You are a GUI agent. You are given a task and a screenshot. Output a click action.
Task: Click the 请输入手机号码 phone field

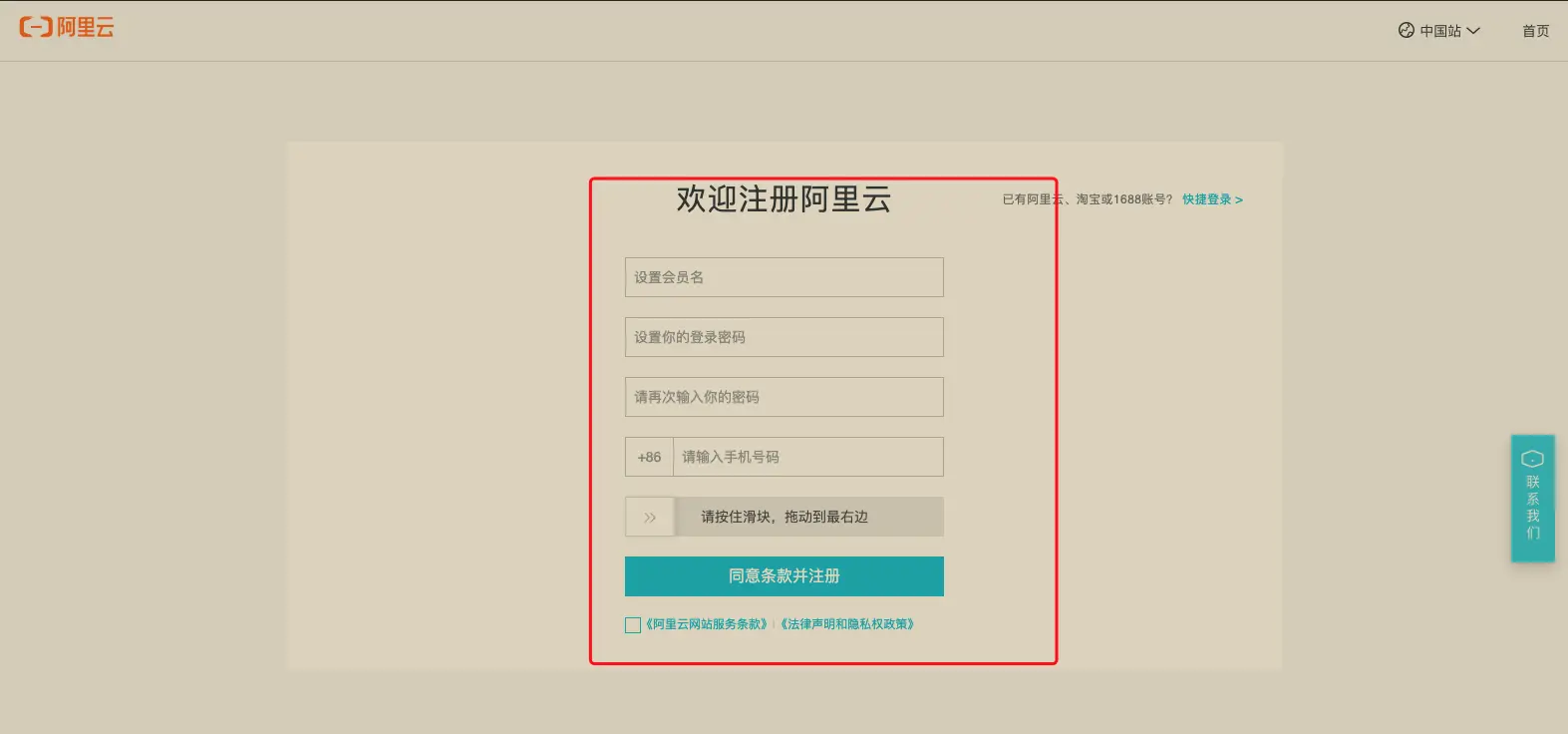pos(808,457)
